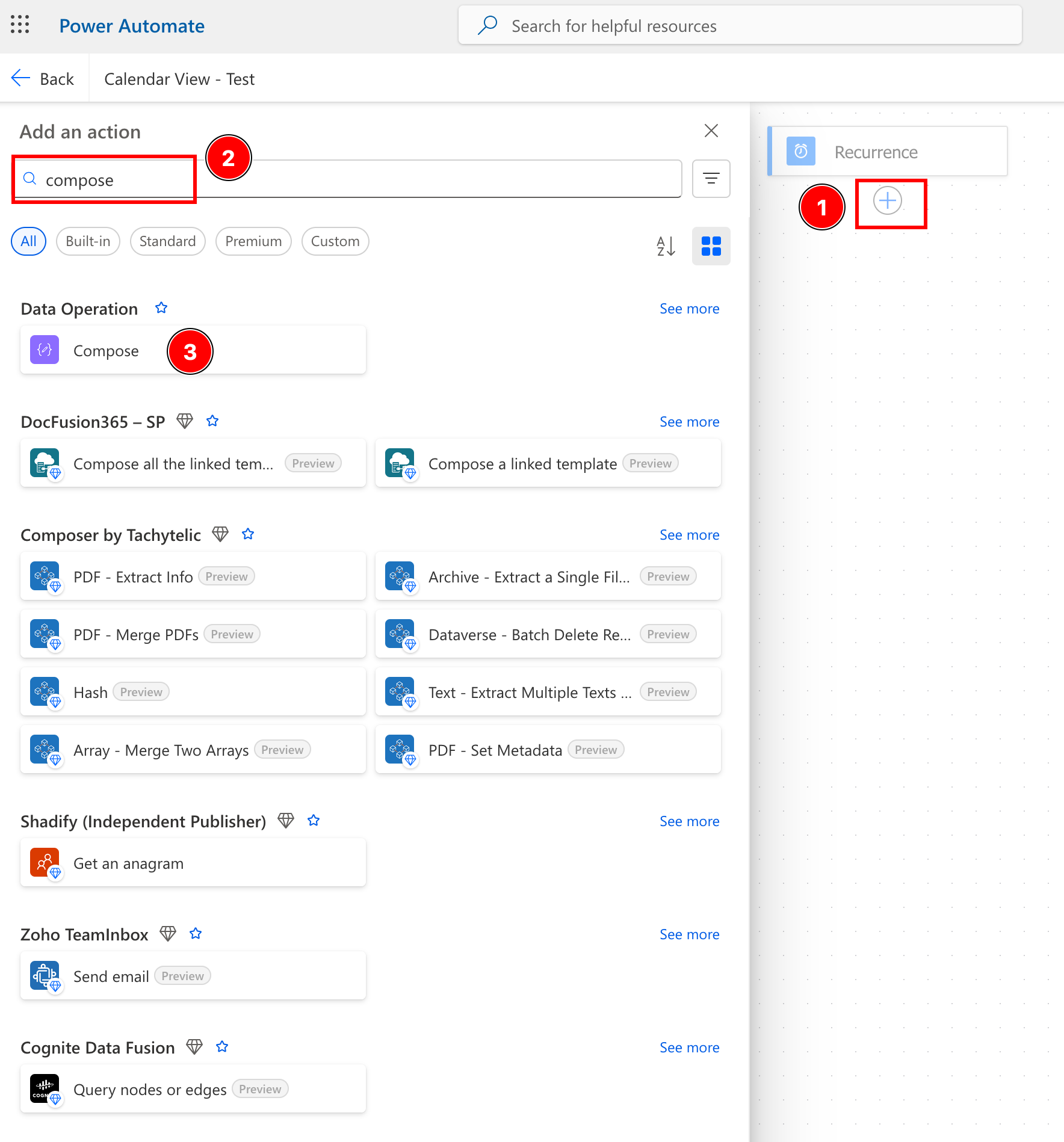Favorite the DocFusion365 – SP connector star
Image resolution: width=1064 pixels, height=1142 pixels.
[212, 421]
